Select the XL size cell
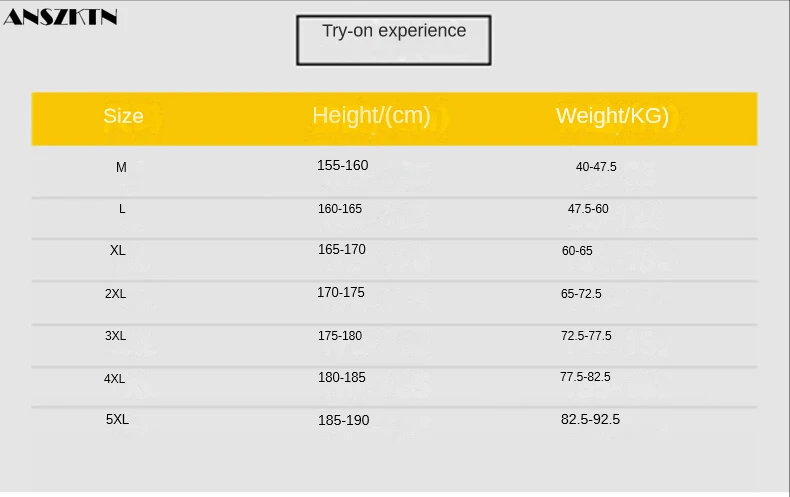The height and width of the screenshot is (497, 790). tap(118, 250)
